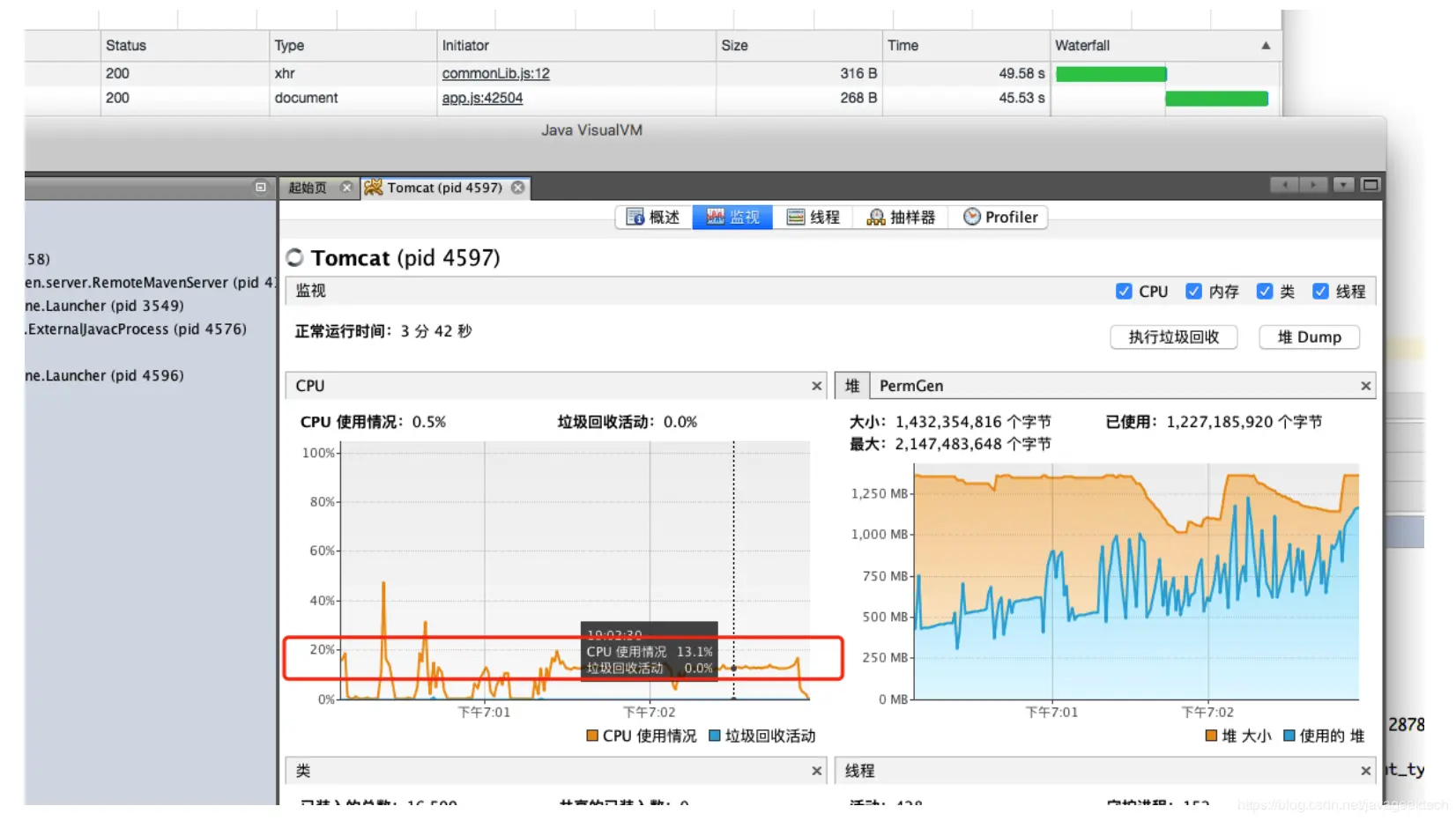Switch to the 堆 heap tab
Screen dimensions: 1456x821
pos(852,386)
